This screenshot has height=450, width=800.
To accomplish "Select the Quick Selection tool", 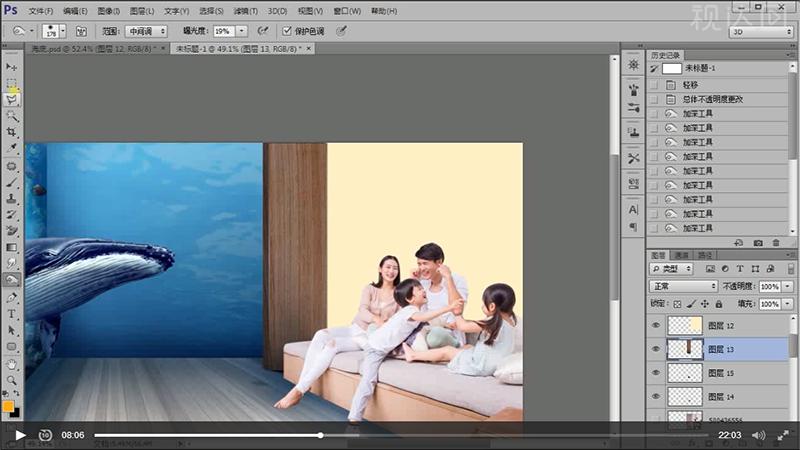I will (x=11, y=116).
